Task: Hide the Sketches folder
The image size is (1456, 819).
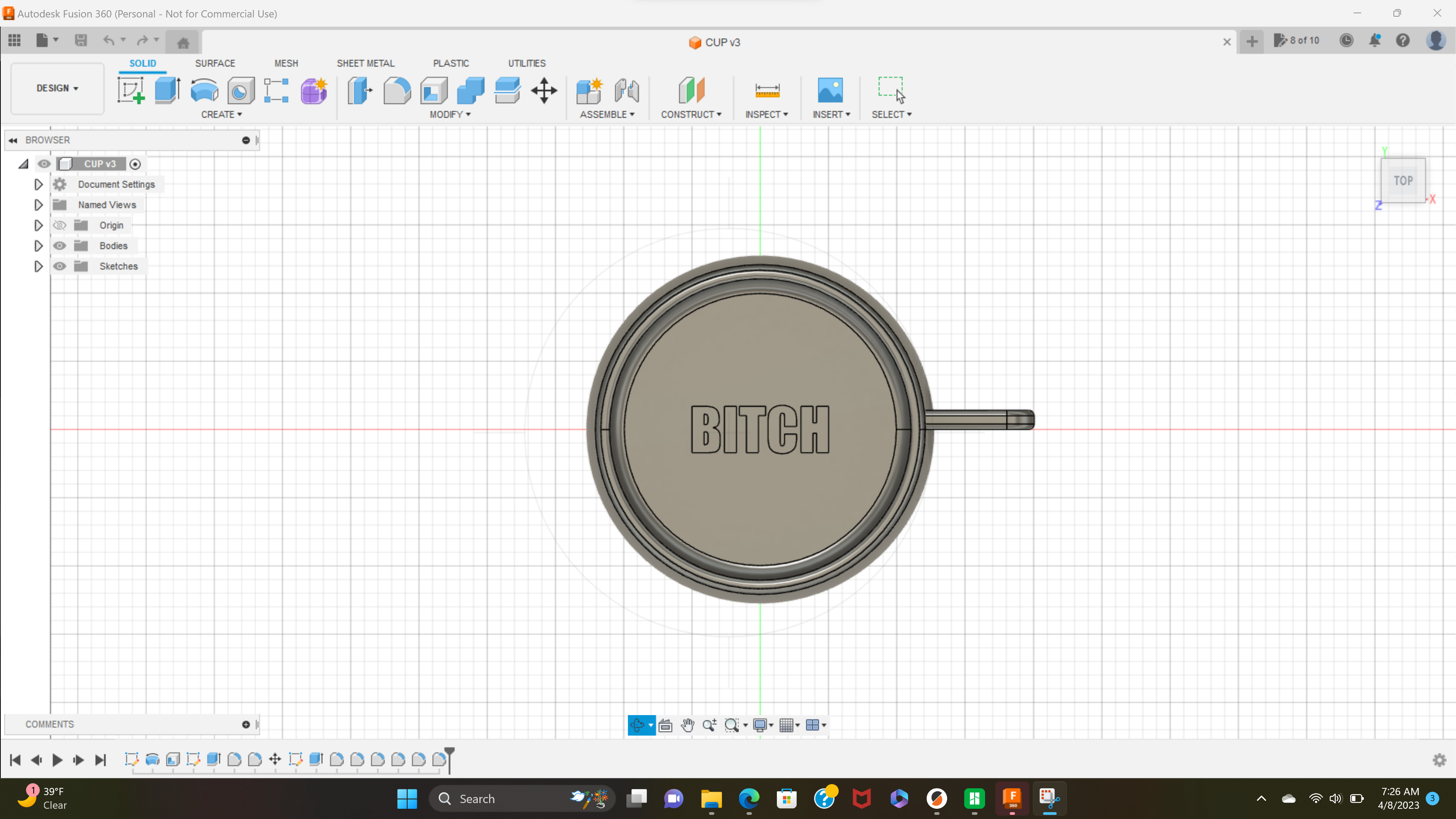Action: tap(60, 266)
